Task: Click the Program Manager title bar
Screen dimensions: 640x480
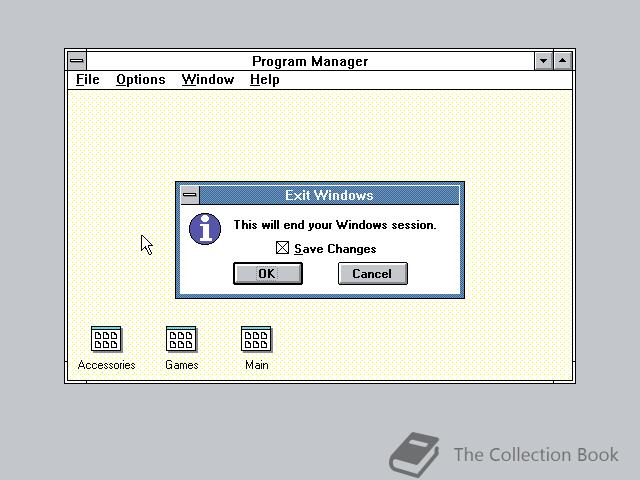Action: point(310,61)
